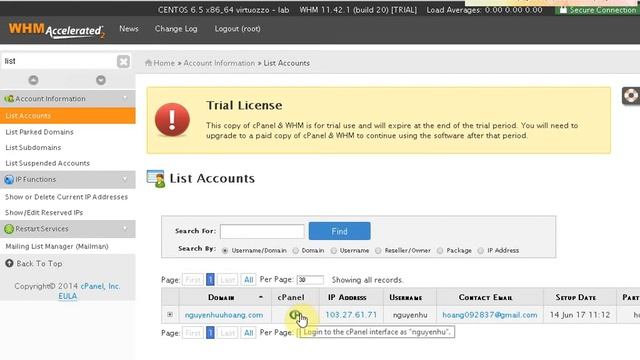Click the top Per Page input field
Viewport: 640px width, 360px height.
coord(310,280)
